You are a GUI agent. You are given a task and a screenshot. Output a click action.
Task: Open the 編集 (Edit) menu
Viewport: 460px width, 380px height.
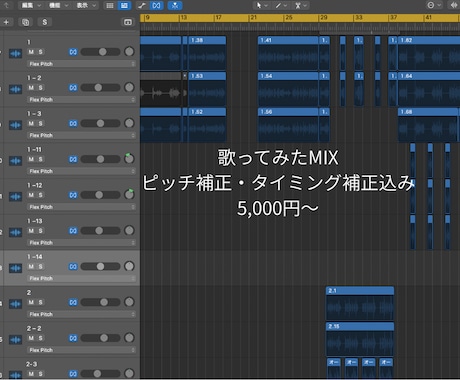tap(31, 5)
